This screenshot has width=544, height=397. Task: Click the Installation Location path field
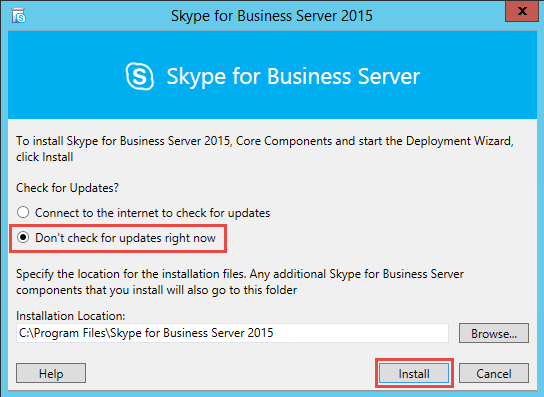(x=232, y=333)
